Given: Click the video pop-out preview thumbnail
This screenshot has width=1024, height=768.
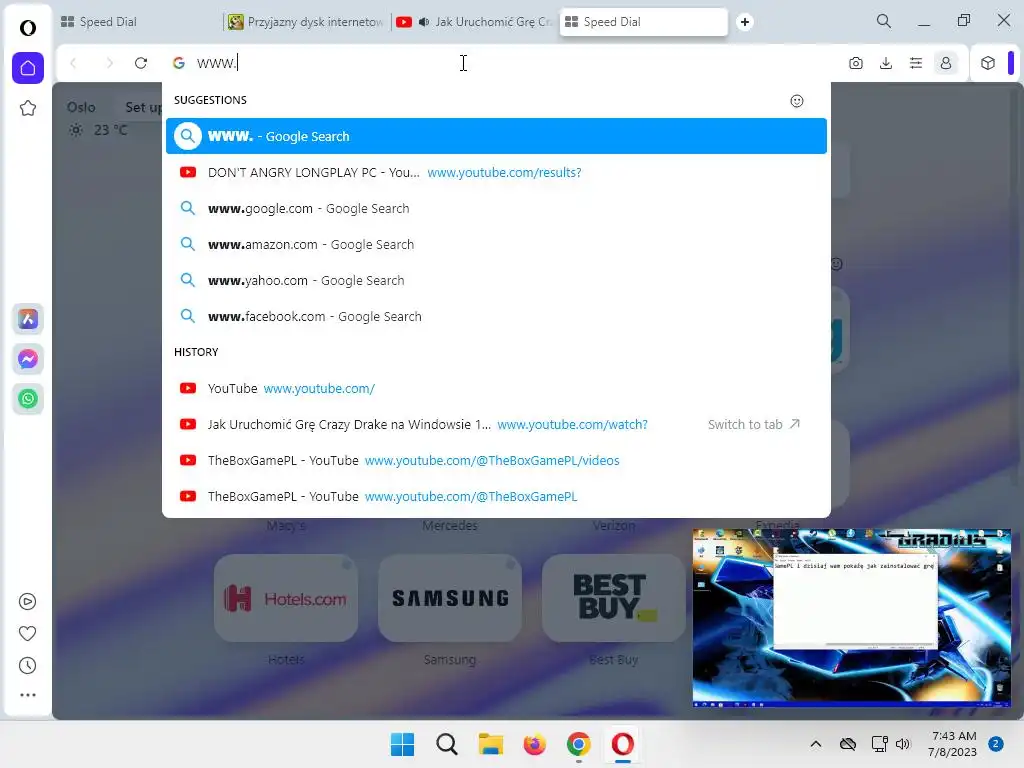Looking at the screenshot, I should 852,618.
